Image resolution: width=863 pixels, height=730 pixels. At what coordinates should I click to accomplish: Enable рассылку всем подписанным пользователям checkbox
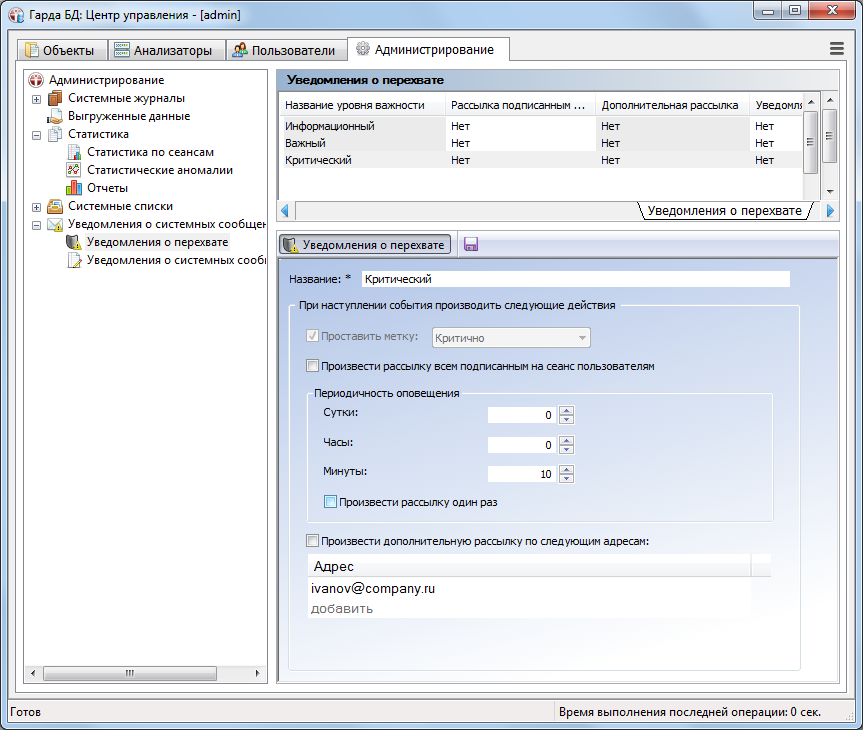coord(312,366)
